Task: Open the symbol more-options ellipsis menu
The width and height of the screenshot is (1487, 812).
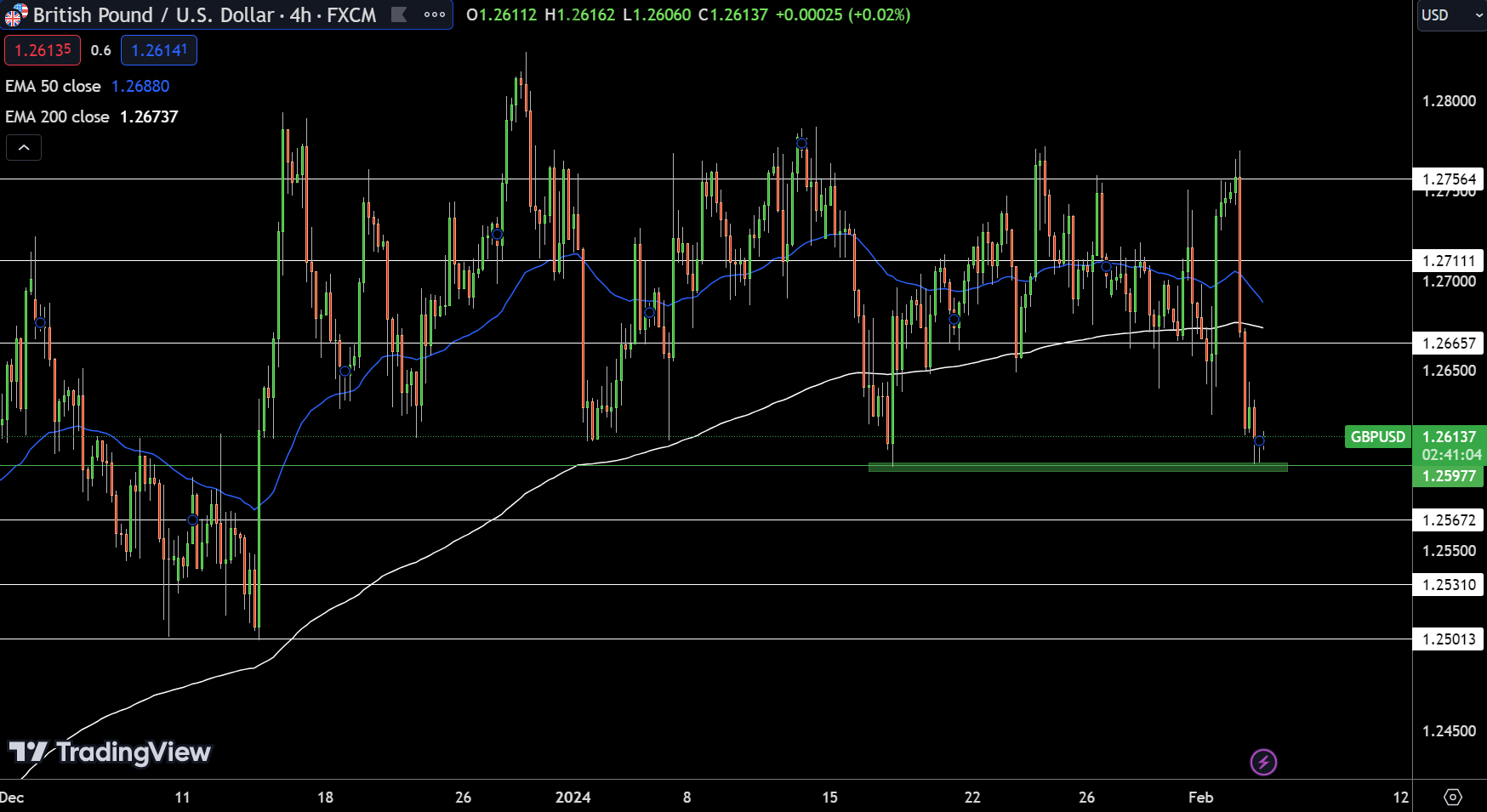Action: (x=435, y=14)
